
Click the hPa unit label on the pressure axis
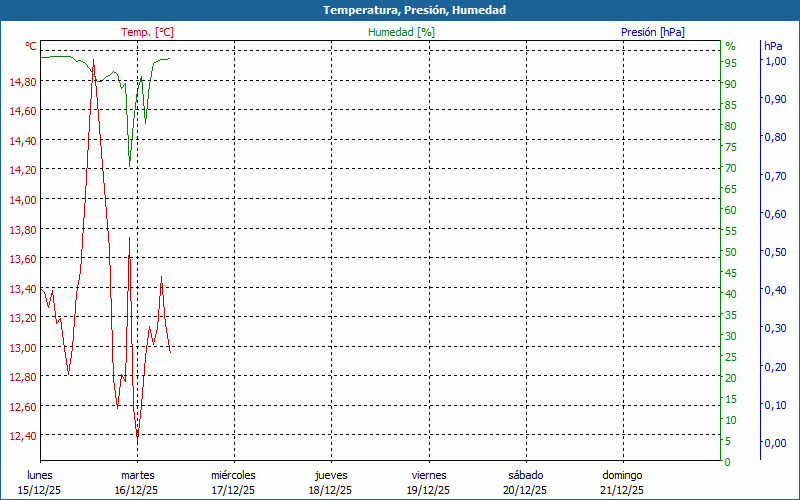[773, 46]
